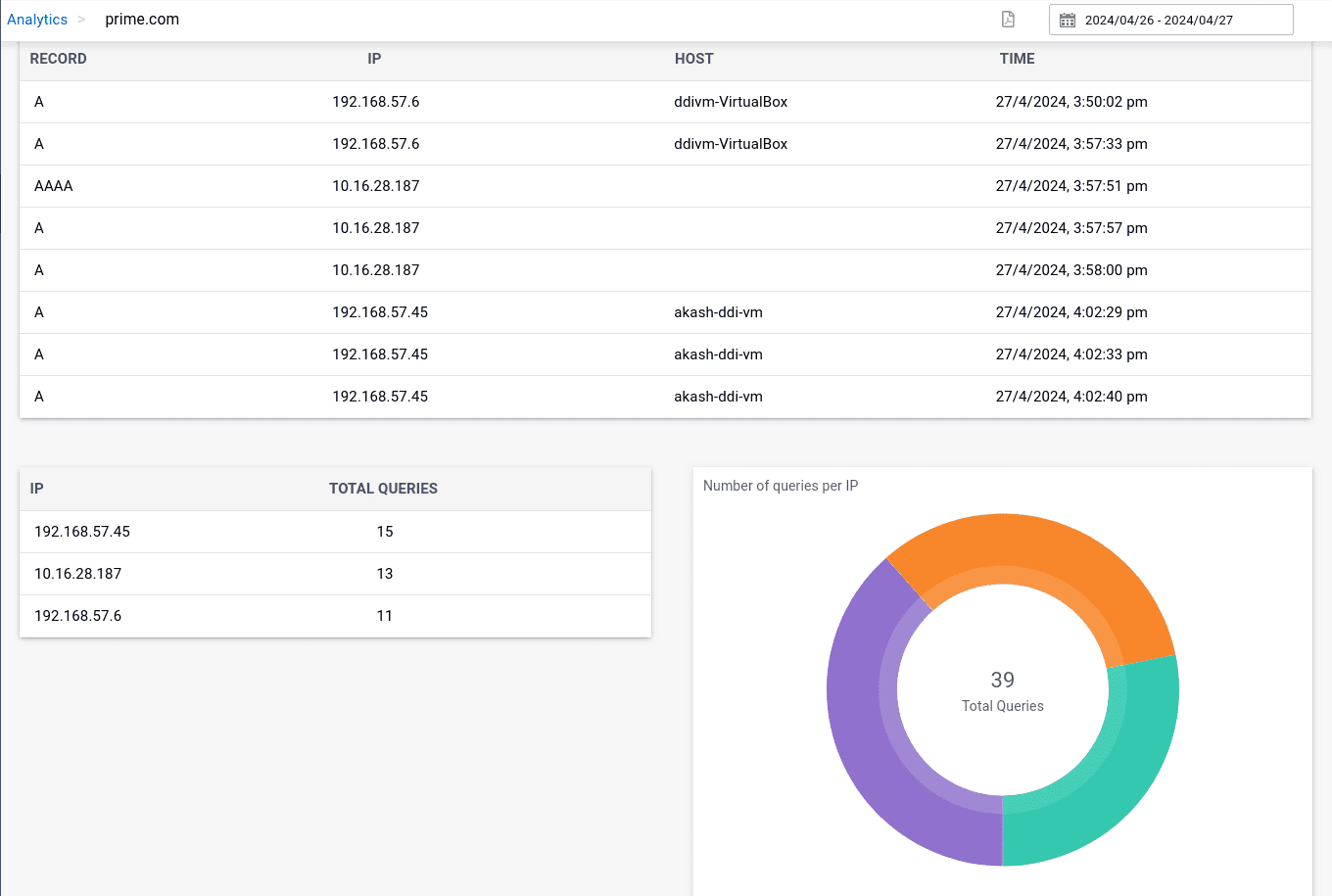1332x896 pixels.
Task: Select the 10.16.28.187 row with 13 queries
Action: tap(335, 574)
